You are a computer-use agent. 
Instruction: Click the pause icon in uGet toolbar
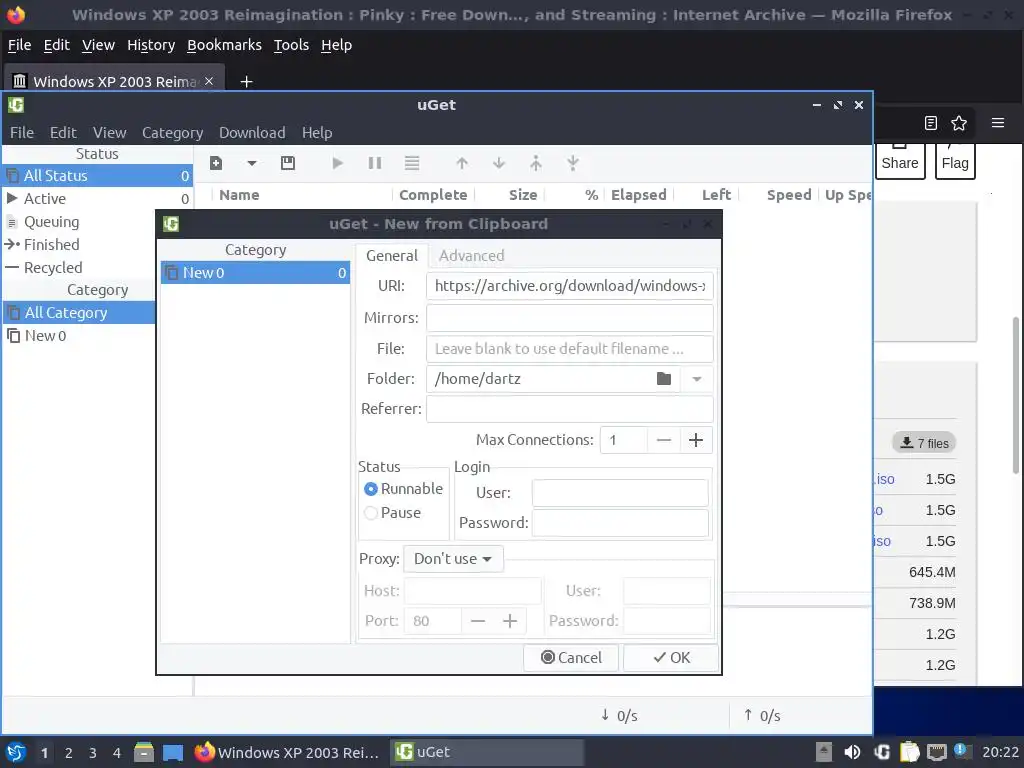coord(375,163)
